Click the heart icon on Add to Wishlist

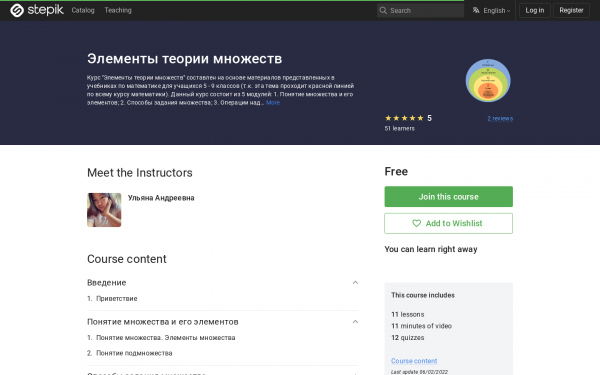coord(416,223)
